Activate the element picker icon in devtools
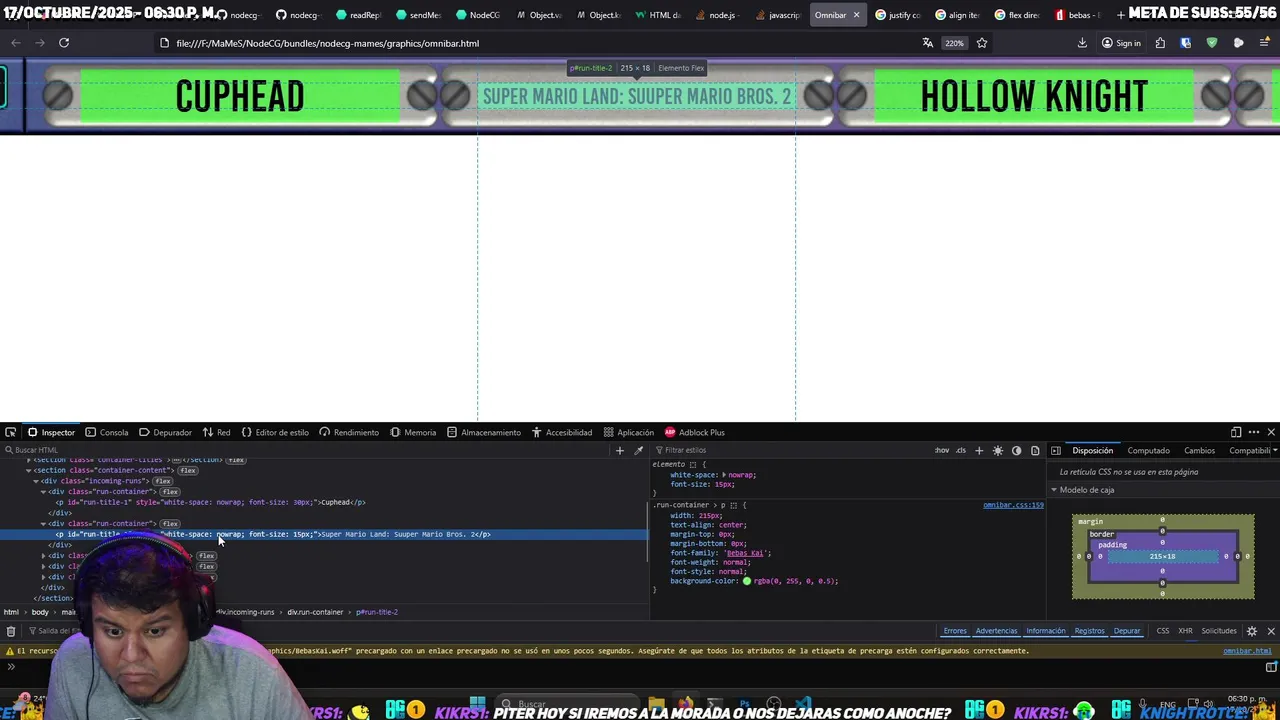Viewport: 1280px width, 720px height. click(10, 432)
